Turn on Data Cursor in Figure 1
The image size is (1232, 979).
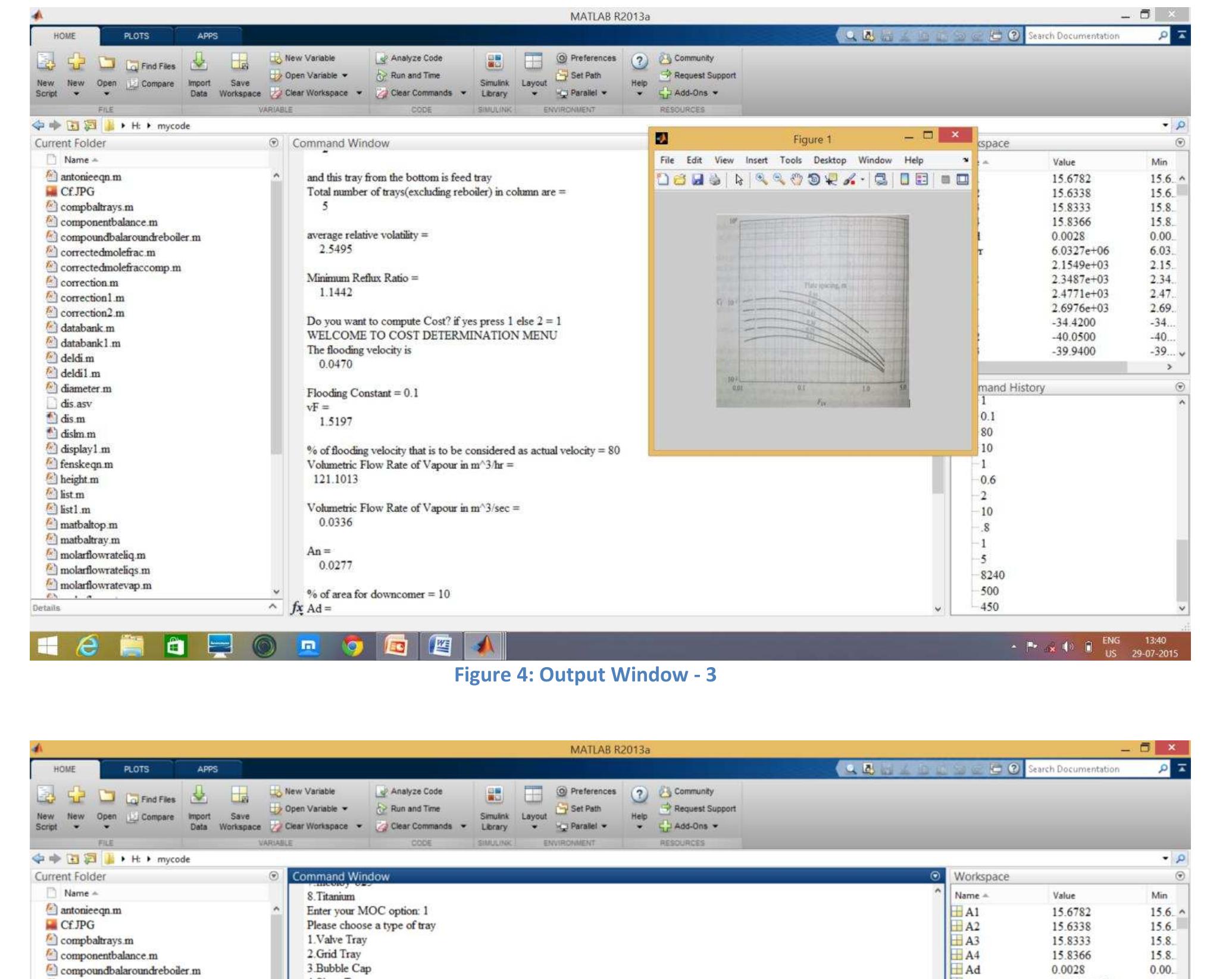coord(831,179)
